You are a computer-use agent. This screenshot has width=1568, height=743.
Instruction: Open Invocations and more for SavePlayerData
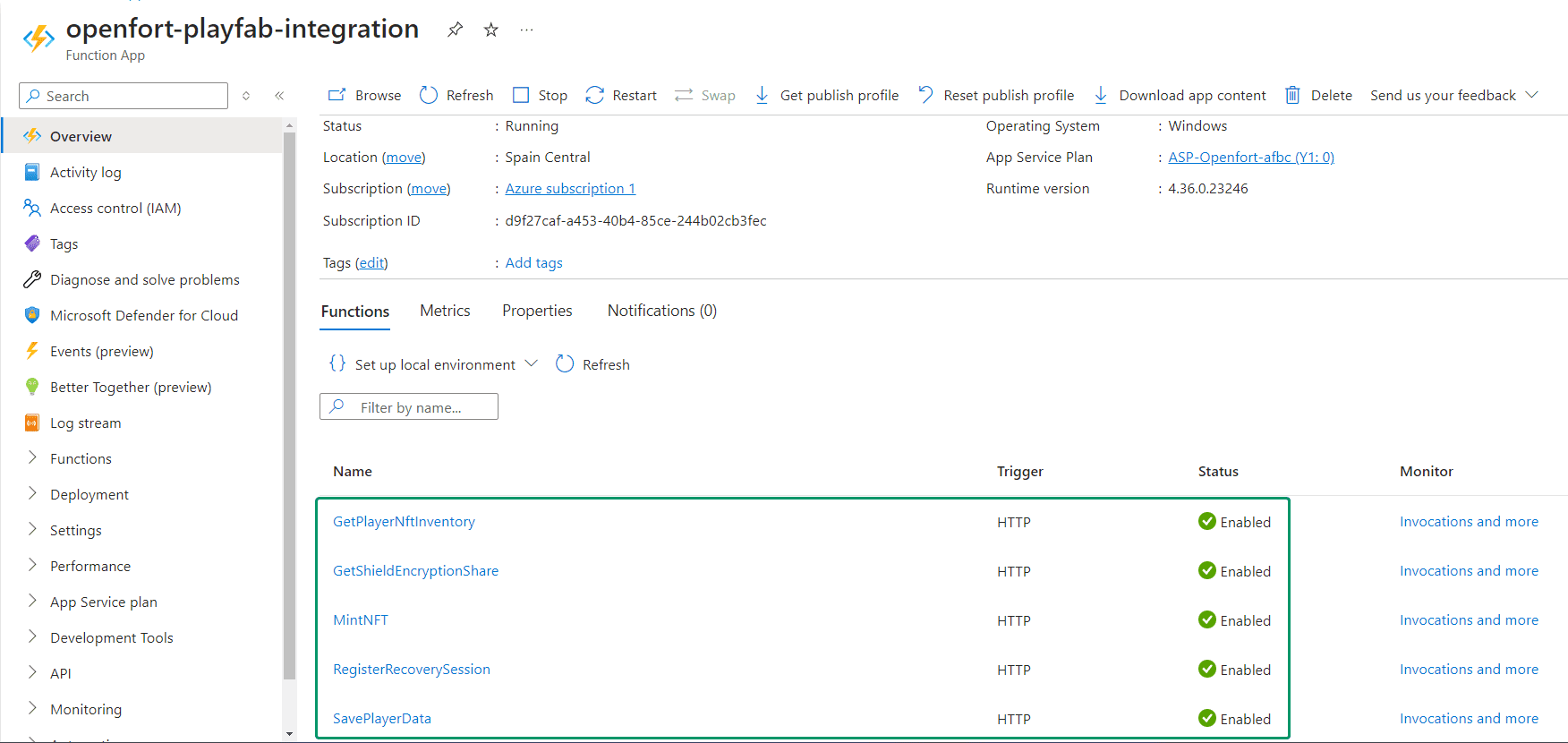(1469, 719)
